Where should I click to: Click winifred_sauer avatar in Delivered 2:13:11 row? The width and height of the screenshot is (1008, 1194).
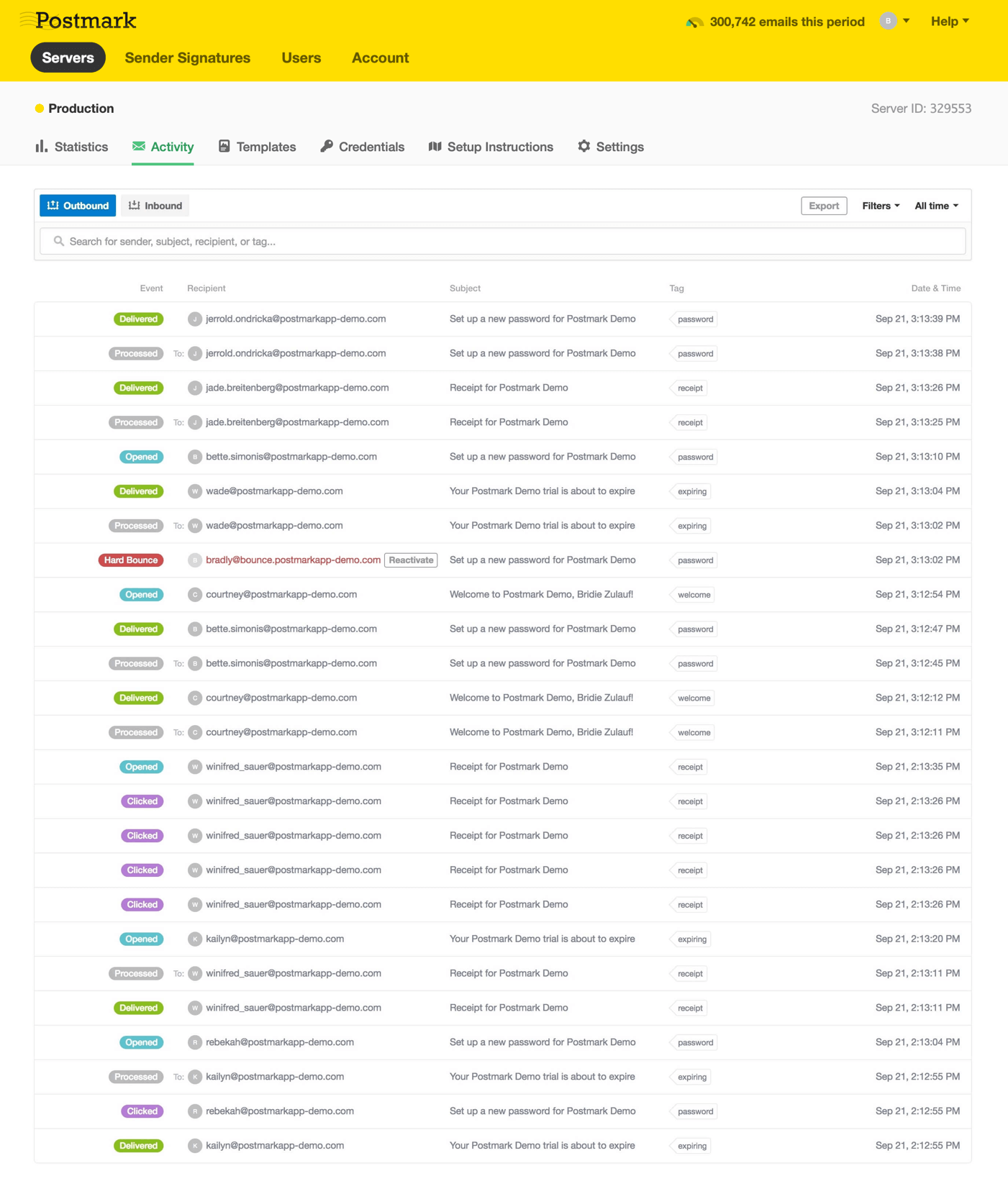[x=195, y=1008]
